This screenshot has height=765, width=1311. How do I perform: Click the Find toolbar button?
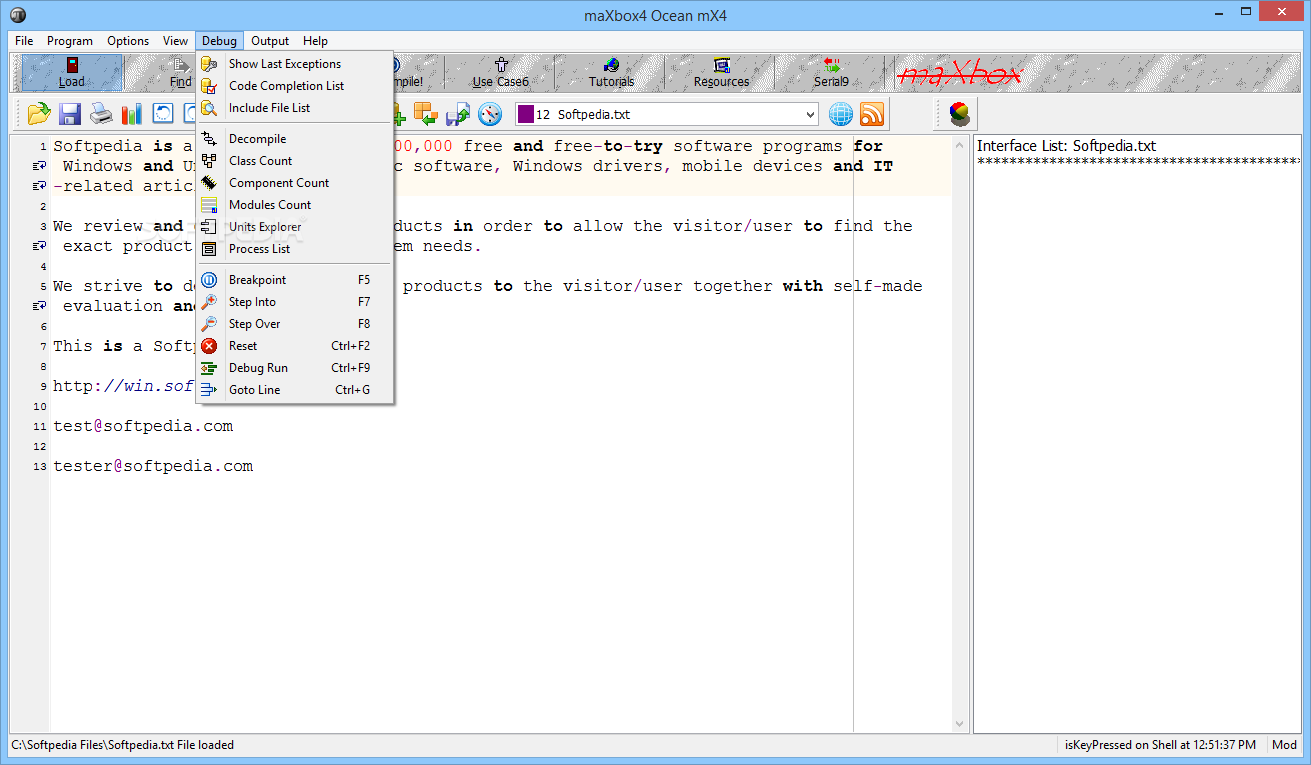tap(180, 73)
